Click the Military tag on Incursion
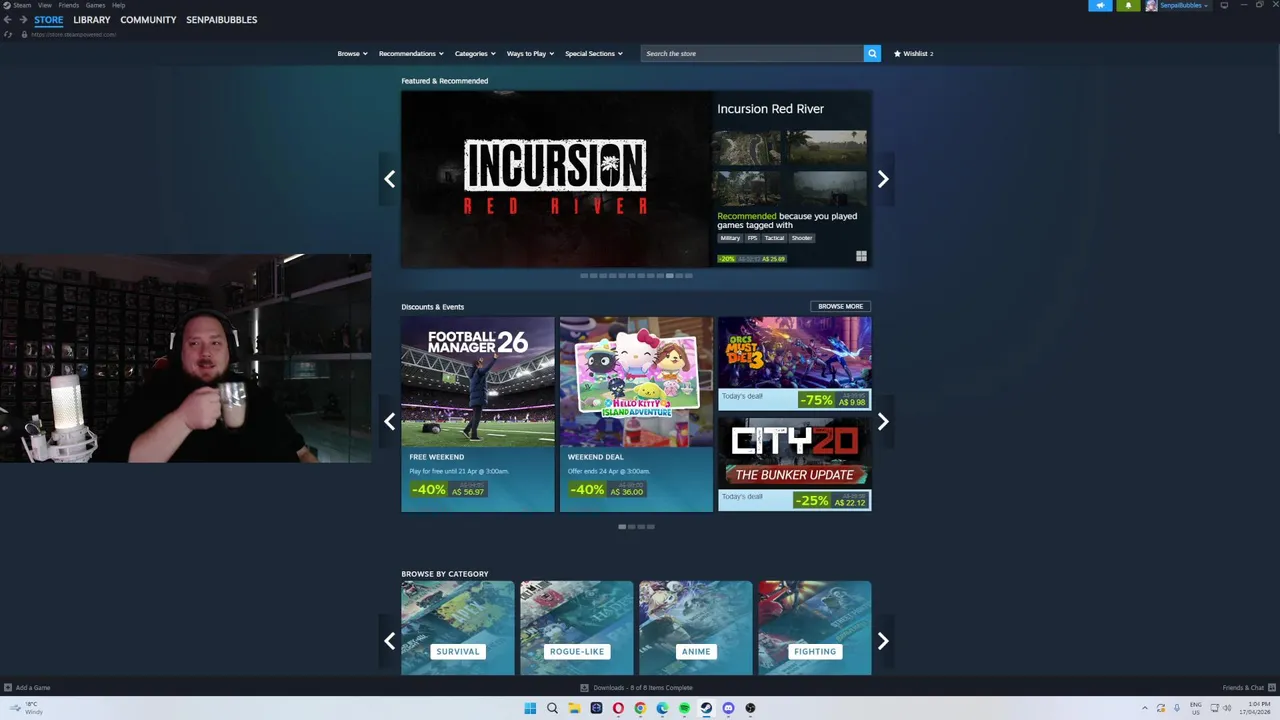Image resolution: width=1280 pixels, height=720 pixels. point(730,238)
